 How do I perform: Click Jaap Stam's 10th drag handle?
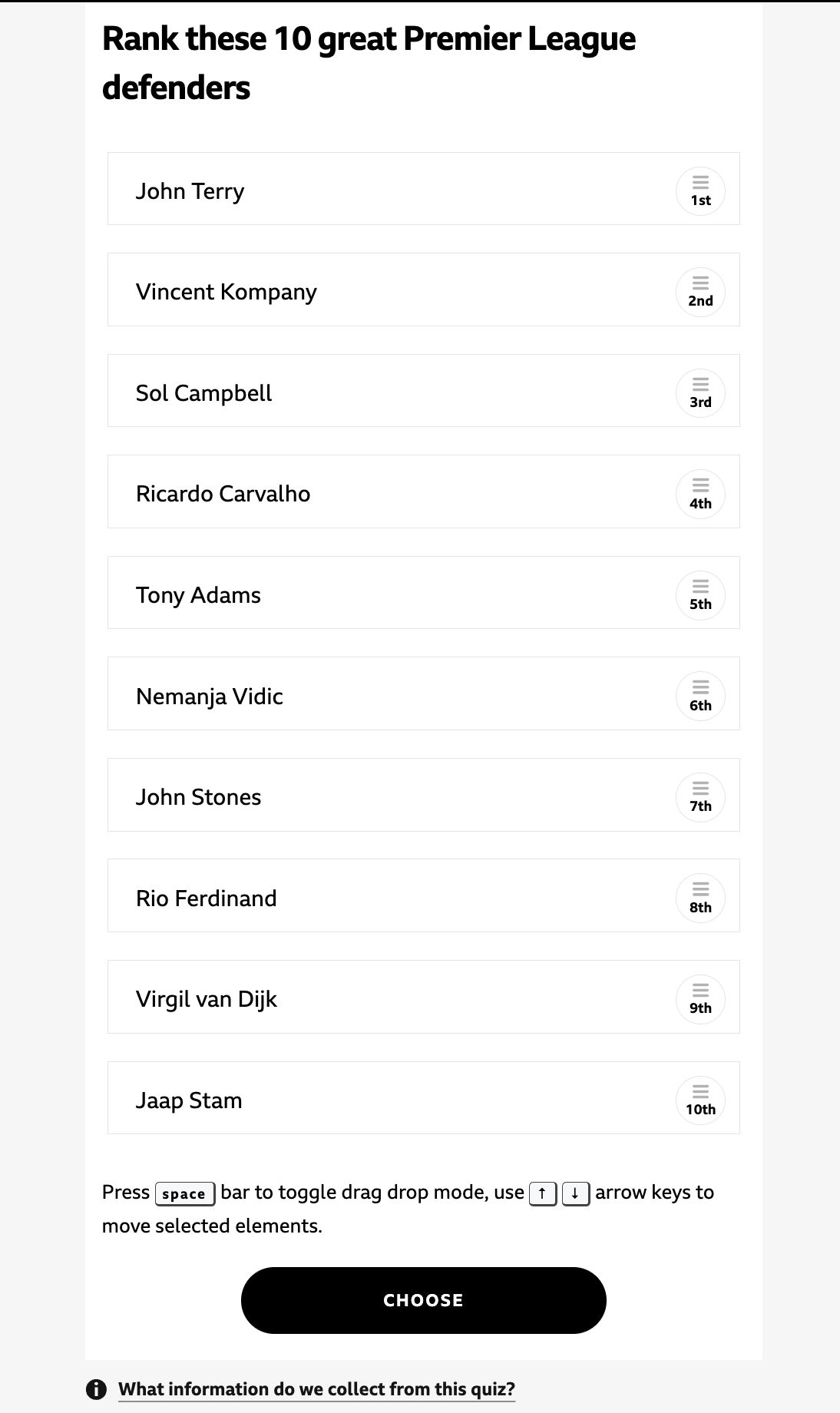tap(700, 1100)
